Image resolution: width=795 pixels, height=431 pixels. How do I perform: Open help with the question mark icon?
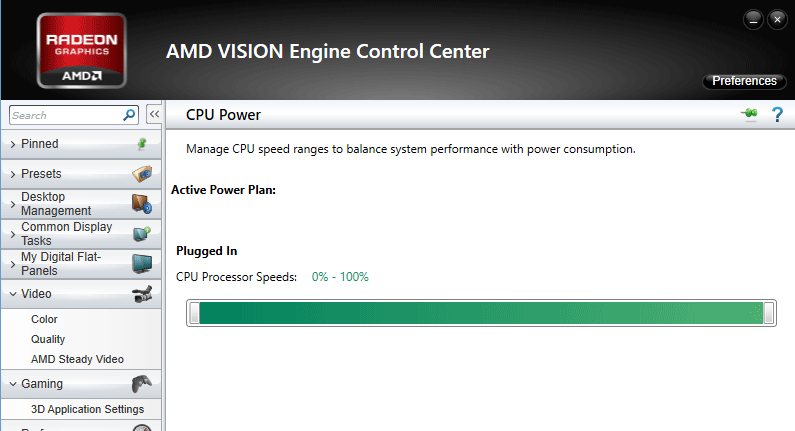[x=777, y=115]
